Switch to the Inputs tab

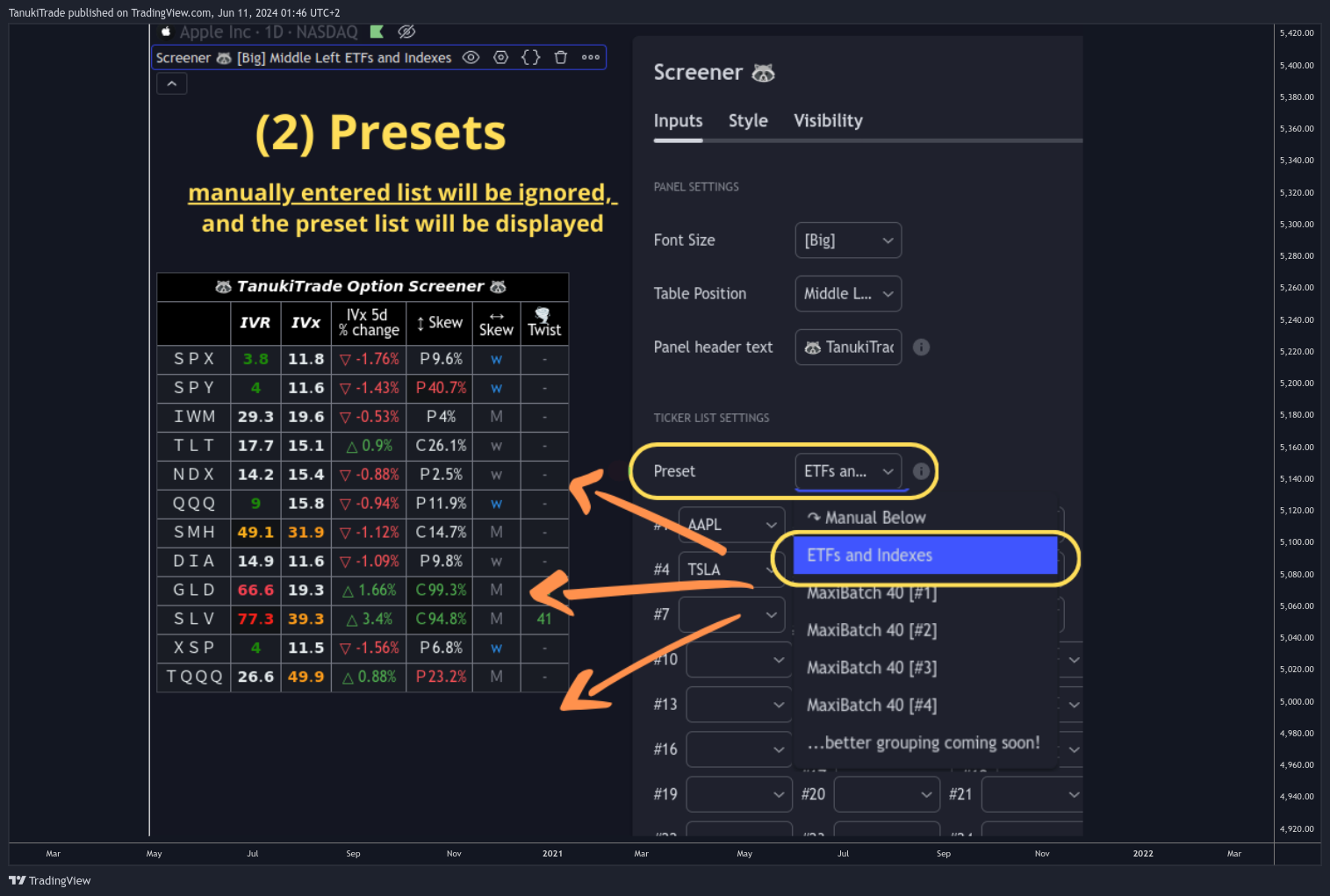[x=678, y=121]
